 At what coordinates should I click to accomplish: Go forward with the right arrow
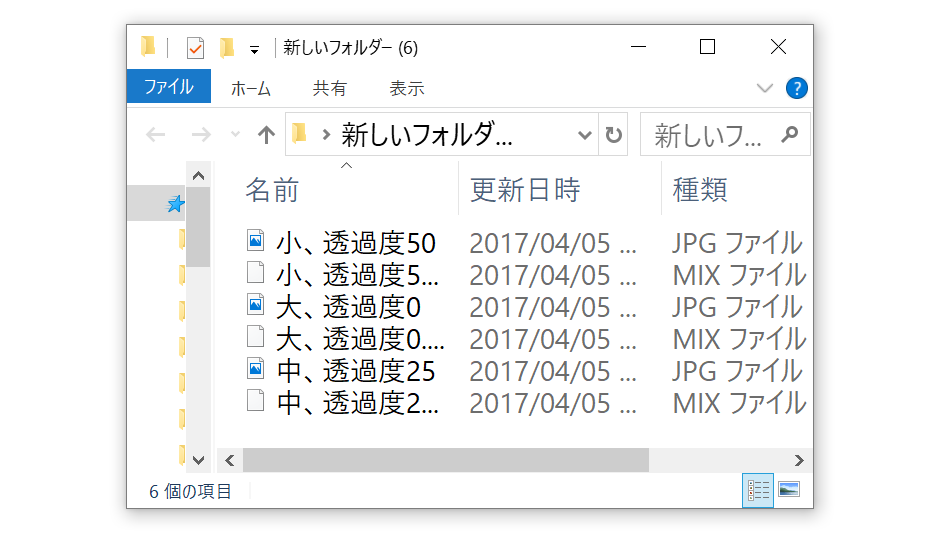(201, 134)
